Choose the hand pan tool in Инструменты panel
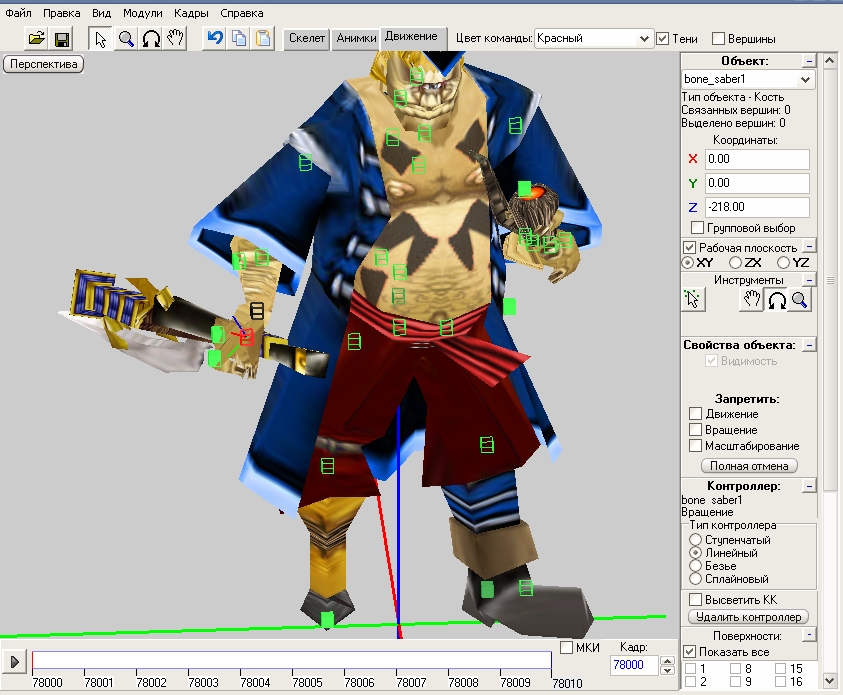843x695 pixels. (751, 299)
